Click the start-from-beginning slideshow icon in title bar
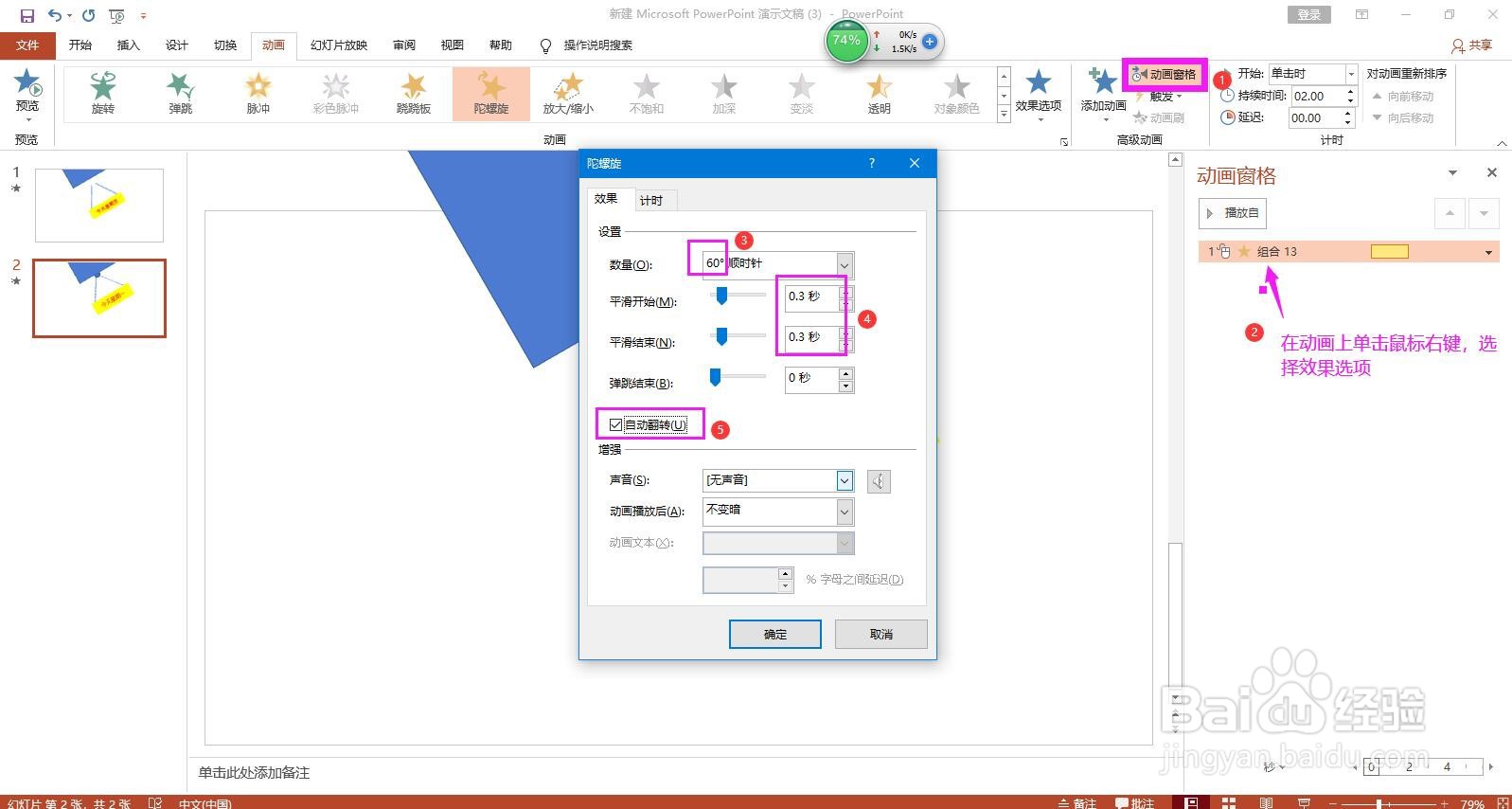 tap(116, 15)
